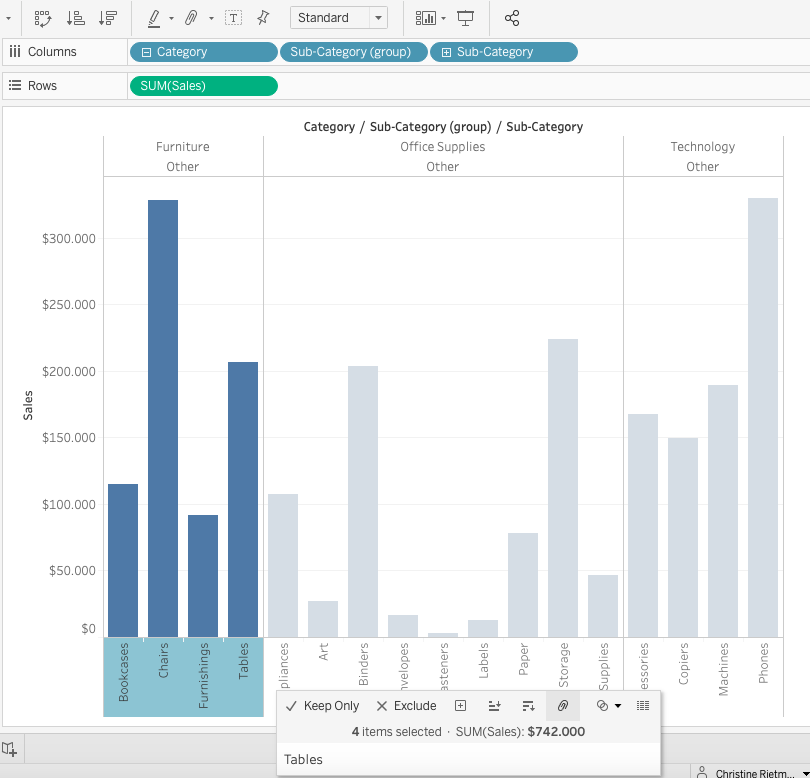Select the dark blue Chairs bar
This screenshot has height=778, width=810.
pyautogui.click(x=163, y=418)
